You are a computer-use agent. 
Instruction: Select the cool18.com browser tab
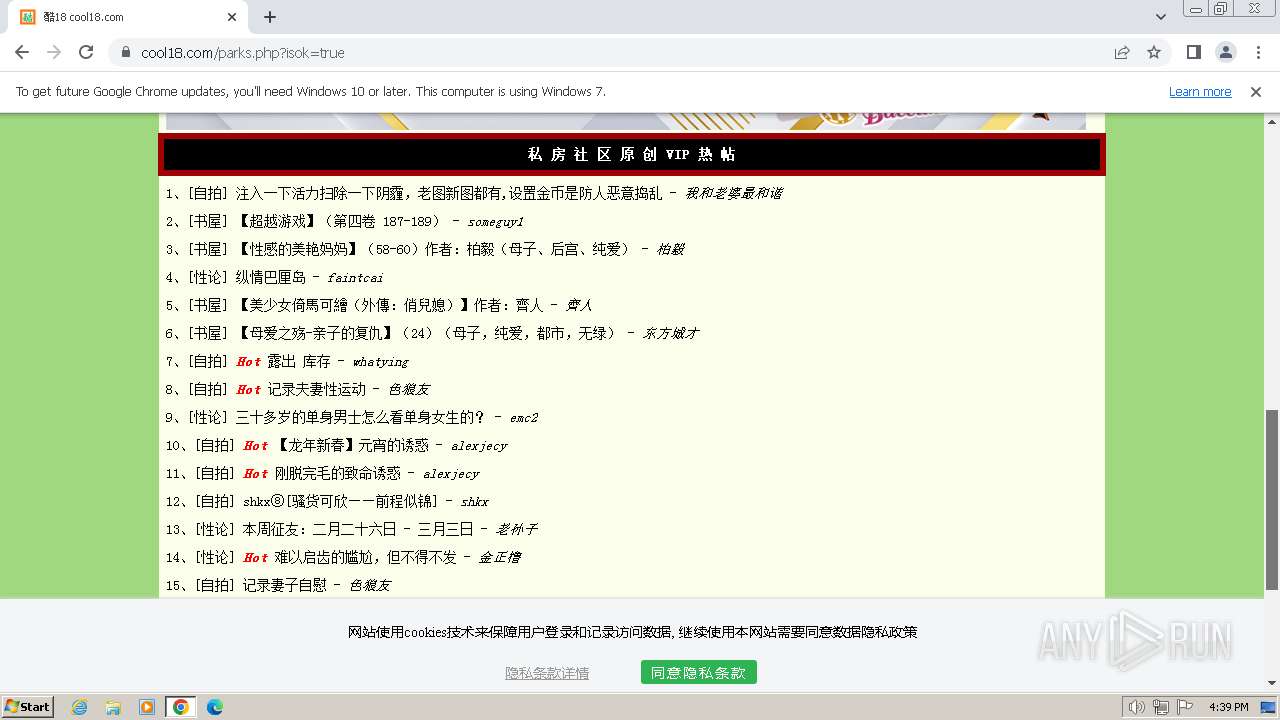(128, 17)
